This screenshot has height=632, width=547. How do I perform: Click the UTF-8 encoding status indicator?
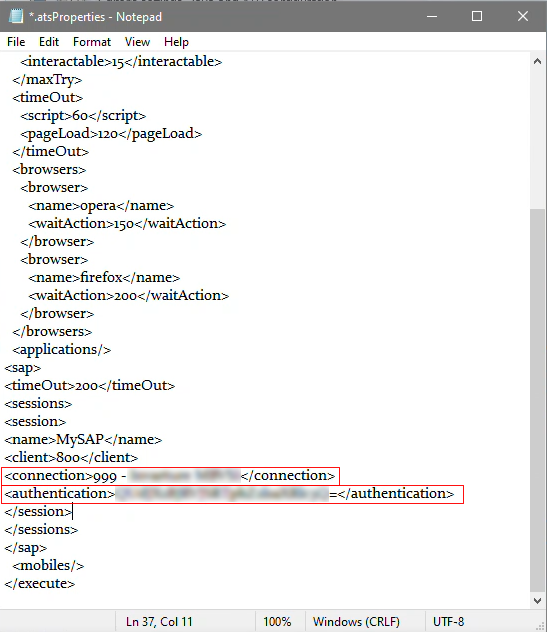[x=448, y=622]
